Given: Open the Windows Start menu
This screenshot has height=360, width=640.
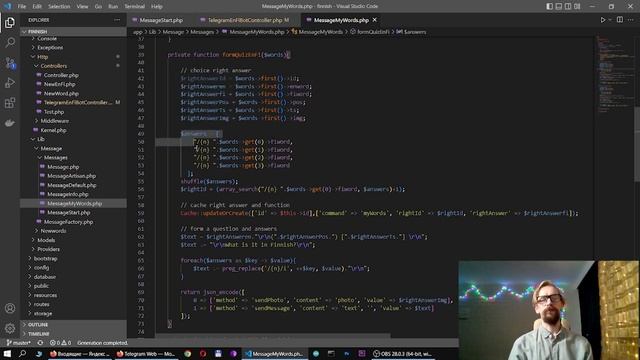Looking at the screenshot, I should pos(7,353).
